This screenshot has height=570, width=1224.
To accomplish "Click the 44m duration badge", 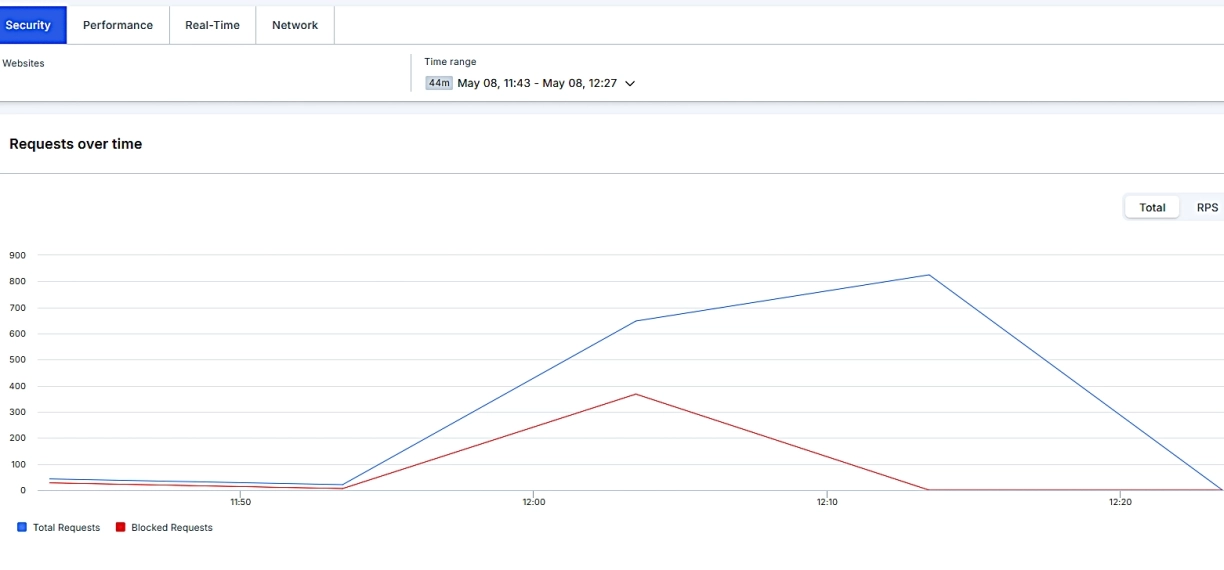I will click(438, 83).
